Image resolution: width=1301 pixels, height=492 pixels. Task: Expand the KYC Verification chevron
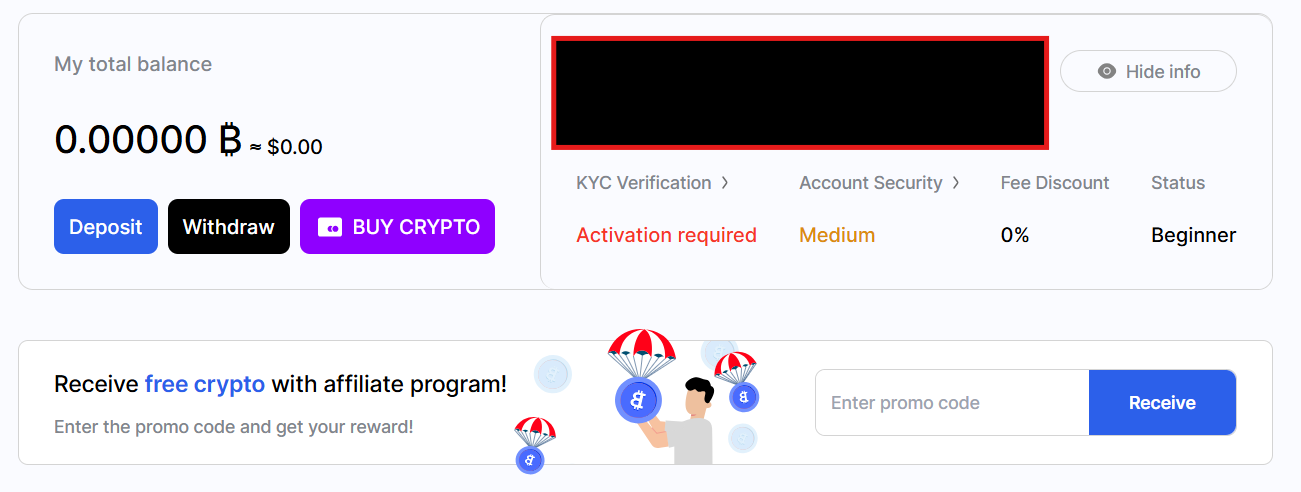point(725,183)
